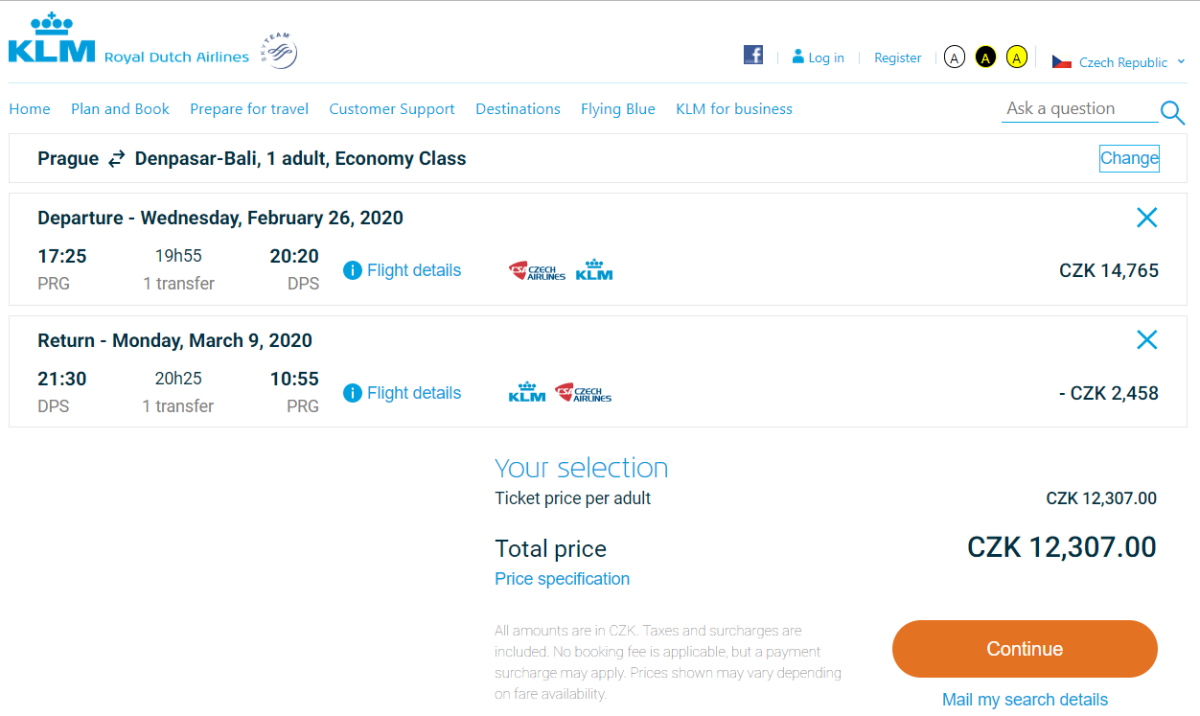Expand the Czech Republic country dropdown
The width and height of the screenshot is (1200, 716).
(1118, 62)
